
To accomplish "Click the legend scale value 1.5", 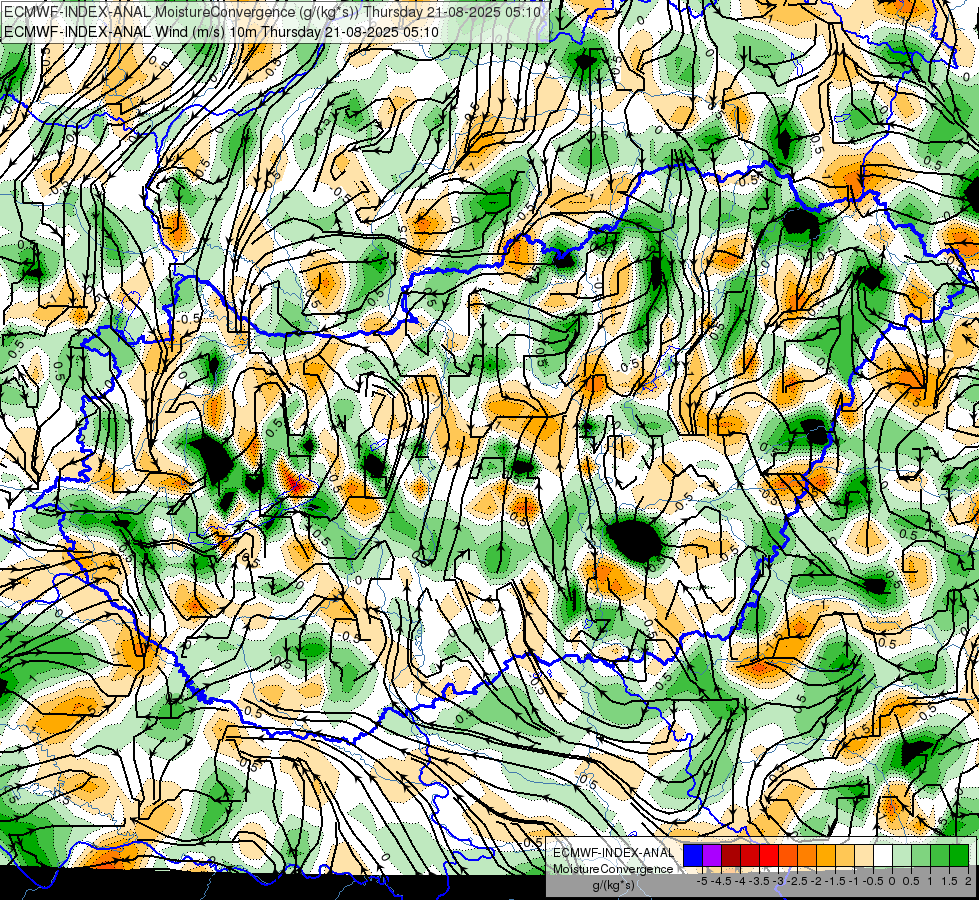I will coord(949,881).
